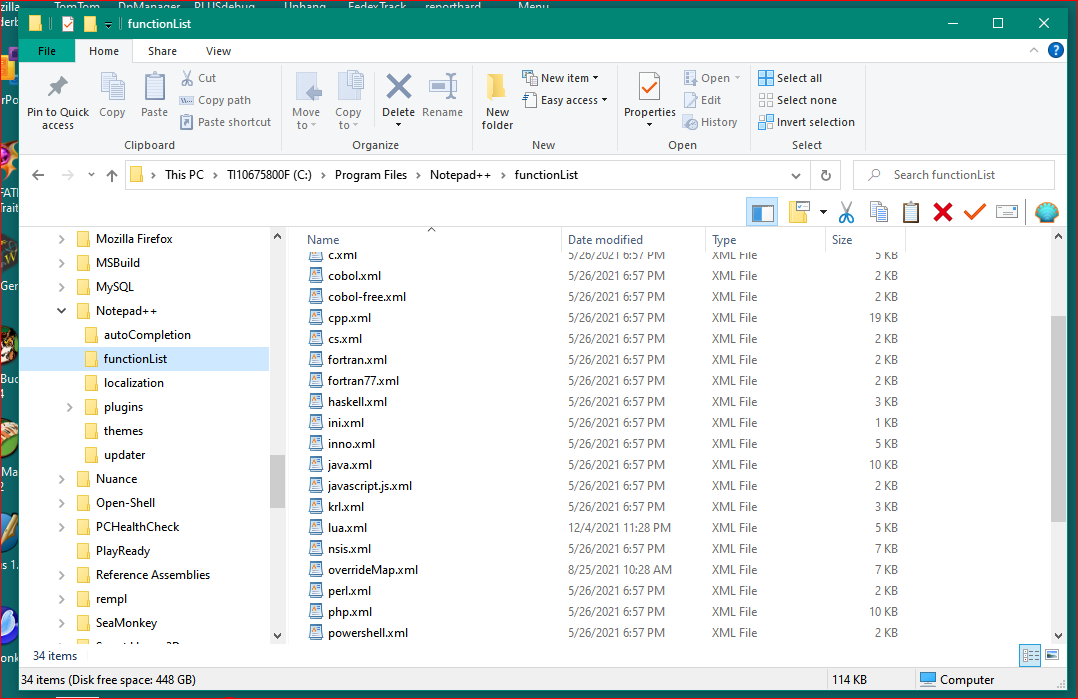Switch to large icons view in bottom corner
This screenshot has height=699, width=1078.
click(1053, 655)
